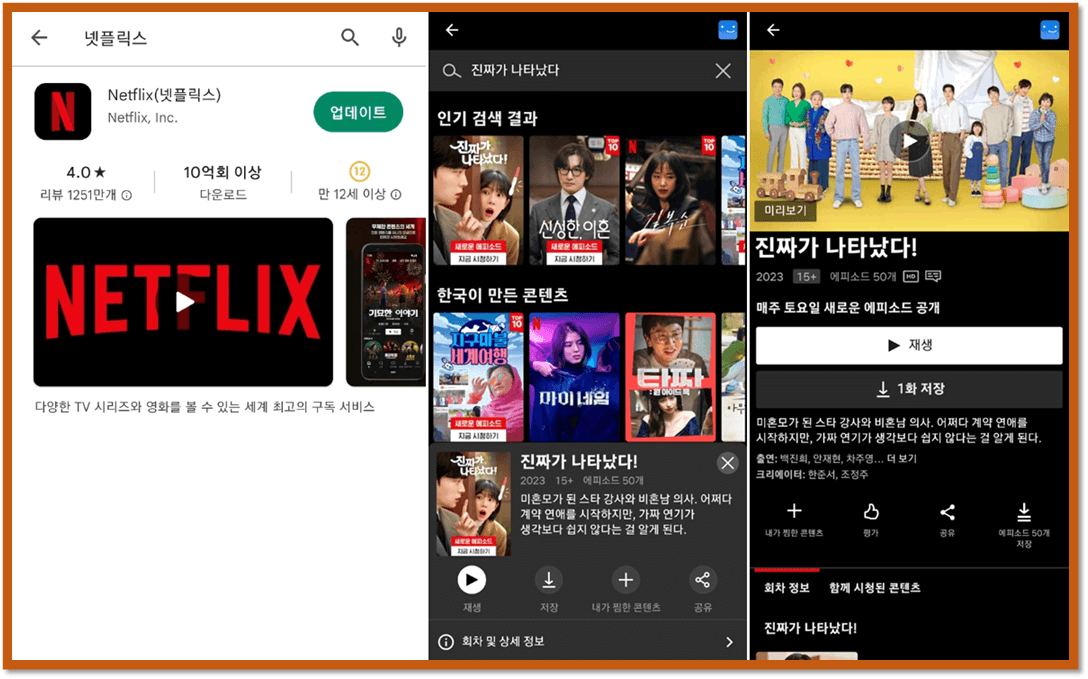Open the blue profile avatar on the detail screen
This screenshot has width=1088, height=679.
point(1050,30)
